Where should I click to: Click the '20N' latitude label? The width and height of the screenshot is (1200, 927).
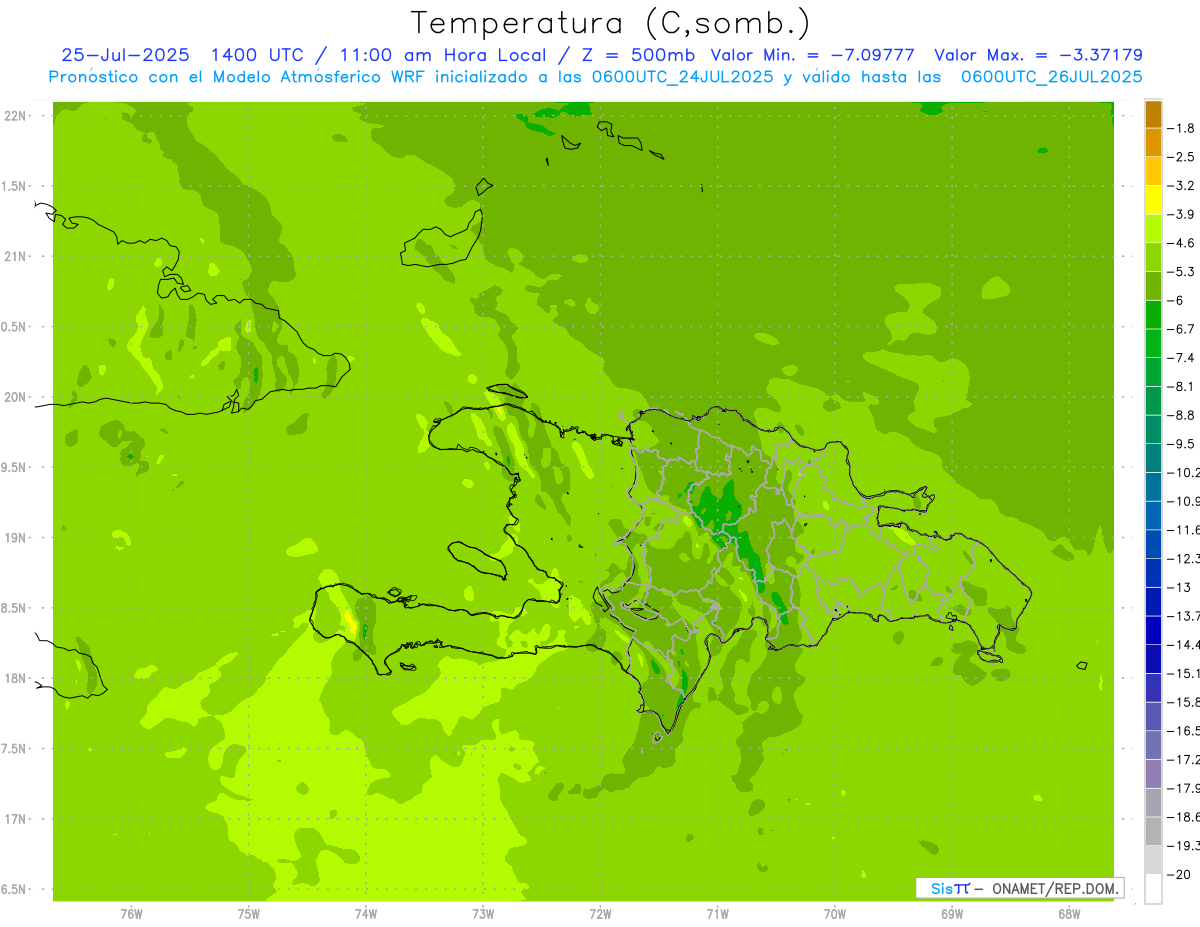tap(15, 397)
